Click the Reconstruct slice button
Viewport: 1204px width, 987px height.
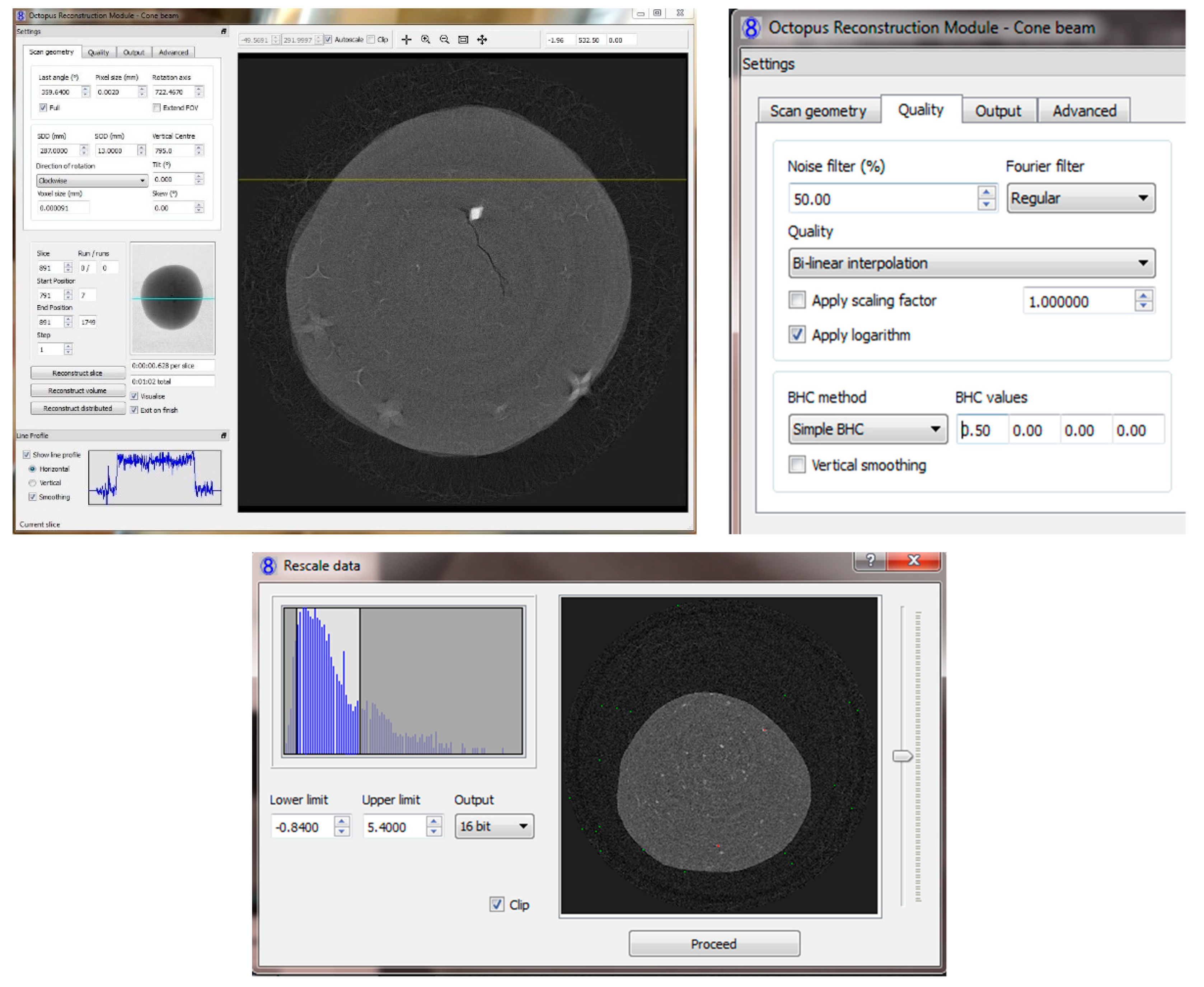point(77,373)
